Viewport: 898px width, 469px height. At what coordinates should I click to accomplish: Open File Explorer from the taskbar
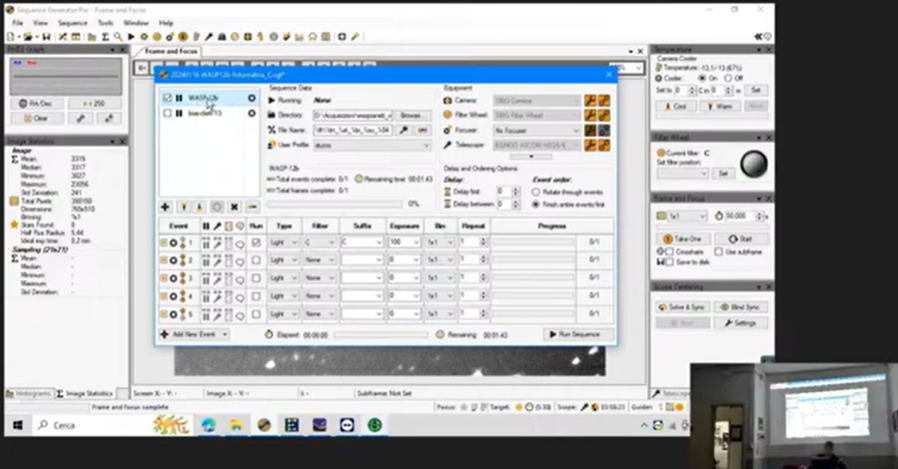point(235,425)
